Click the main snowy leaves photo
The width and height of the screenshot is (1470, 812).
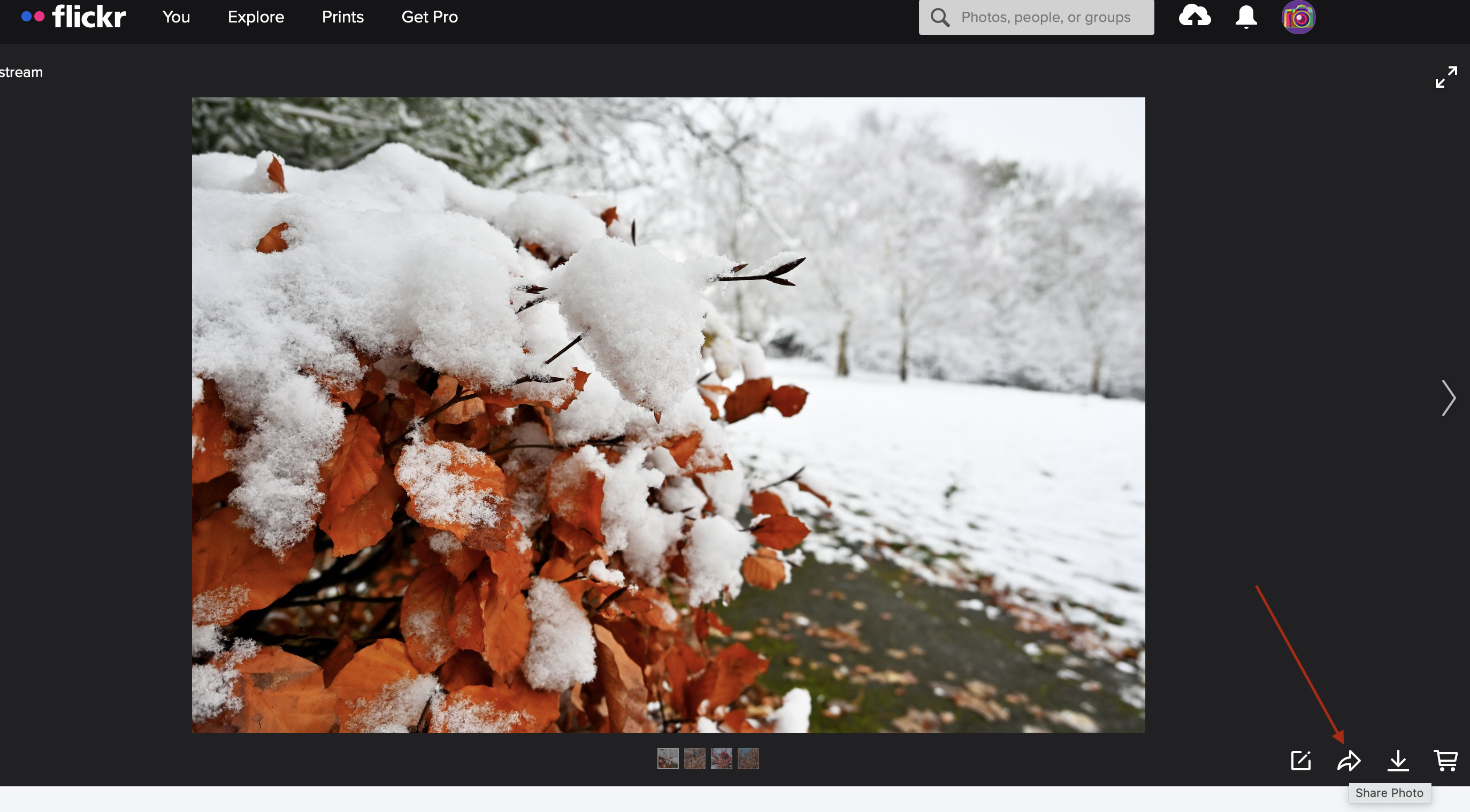point(668,415)
